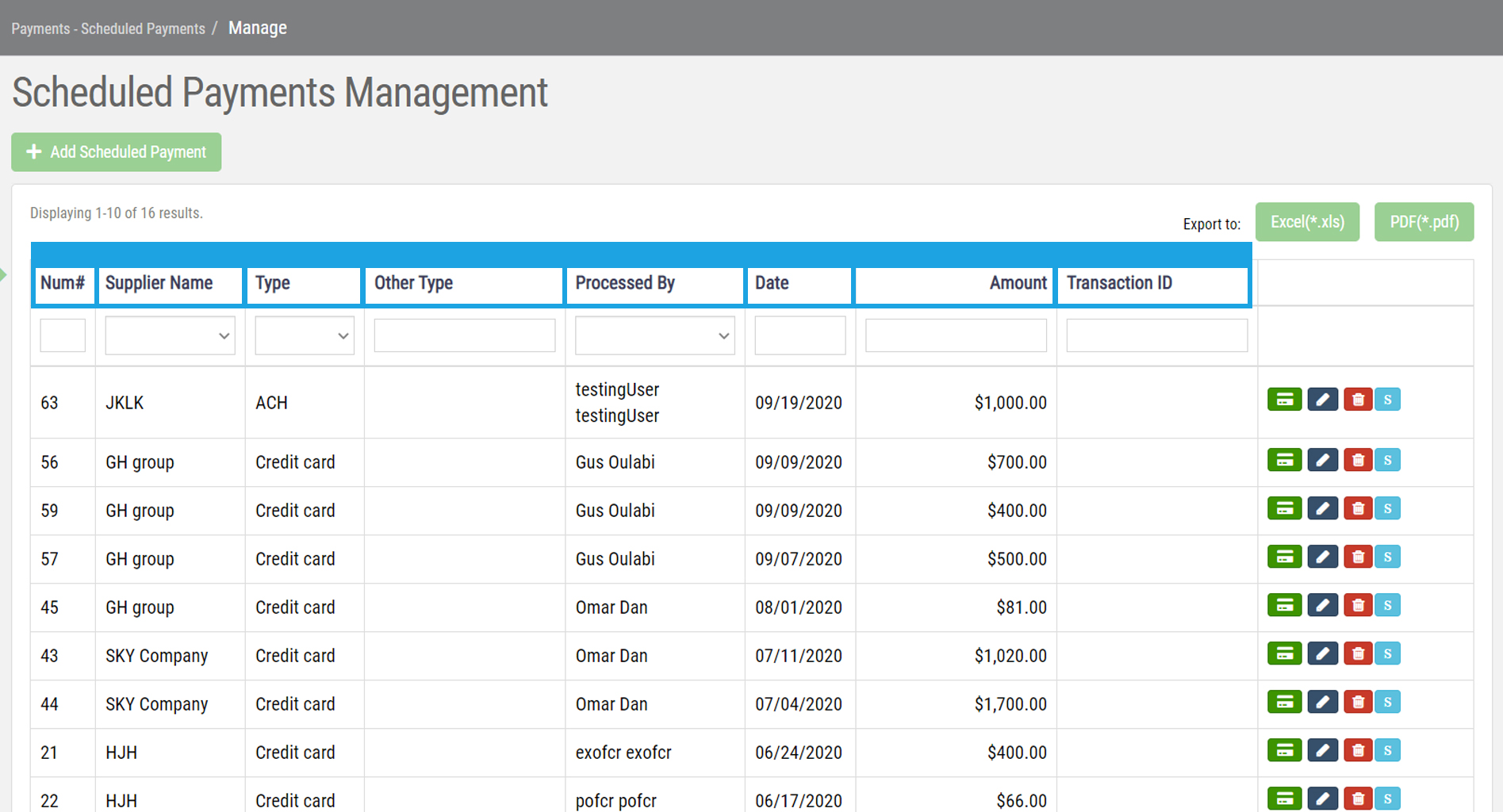Click the delete icon for payment 44
Screen dimensions: 1503x812
pos(1358,702)
